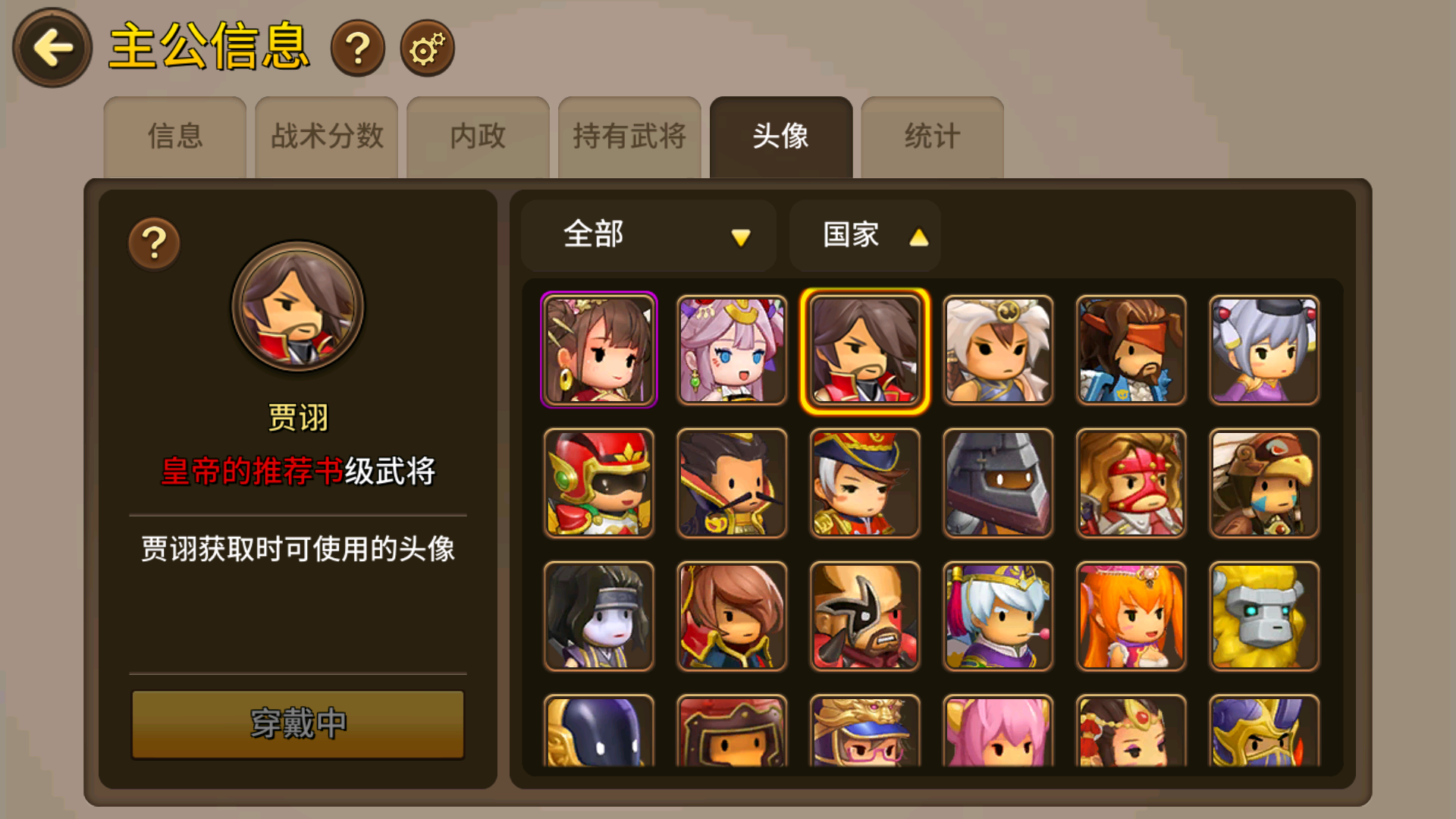Image resolution: width=1456 pixels, height=819 pixels.
Task: Choose the white-haired warrior avatar
Action: 998,350
